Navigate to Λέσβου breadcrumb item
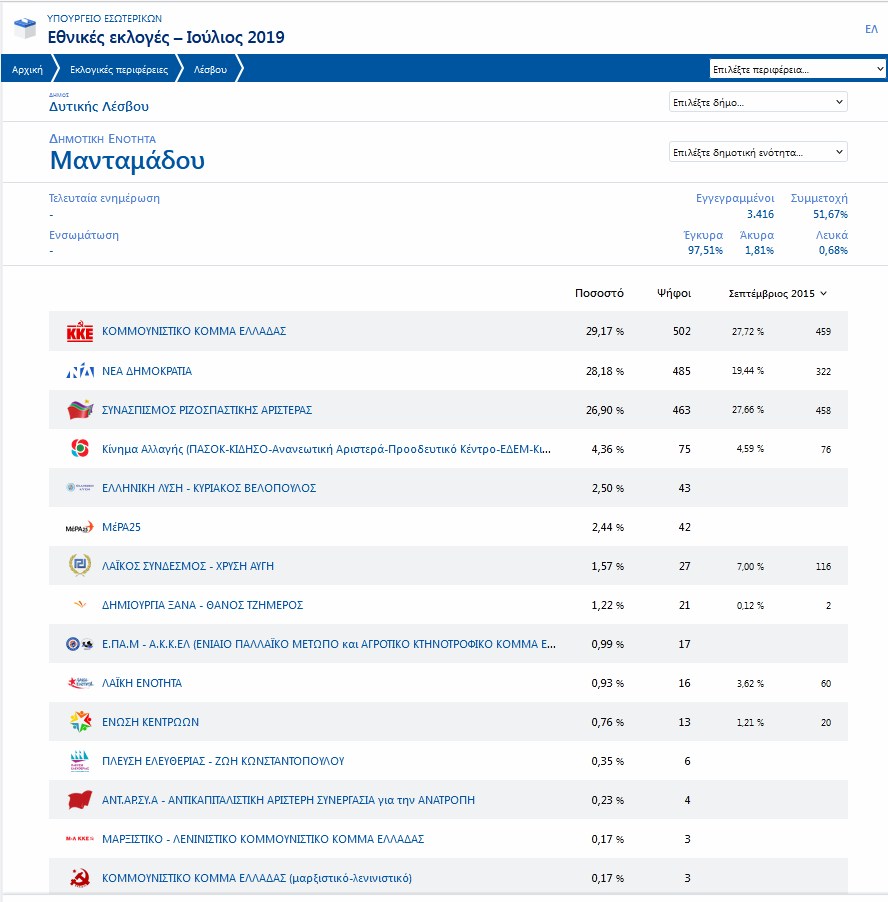 pos(210,70)
